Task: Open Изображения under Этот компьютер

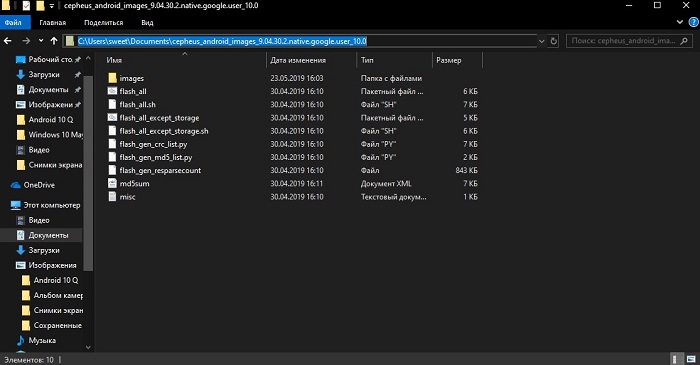Action: [52, 265]
